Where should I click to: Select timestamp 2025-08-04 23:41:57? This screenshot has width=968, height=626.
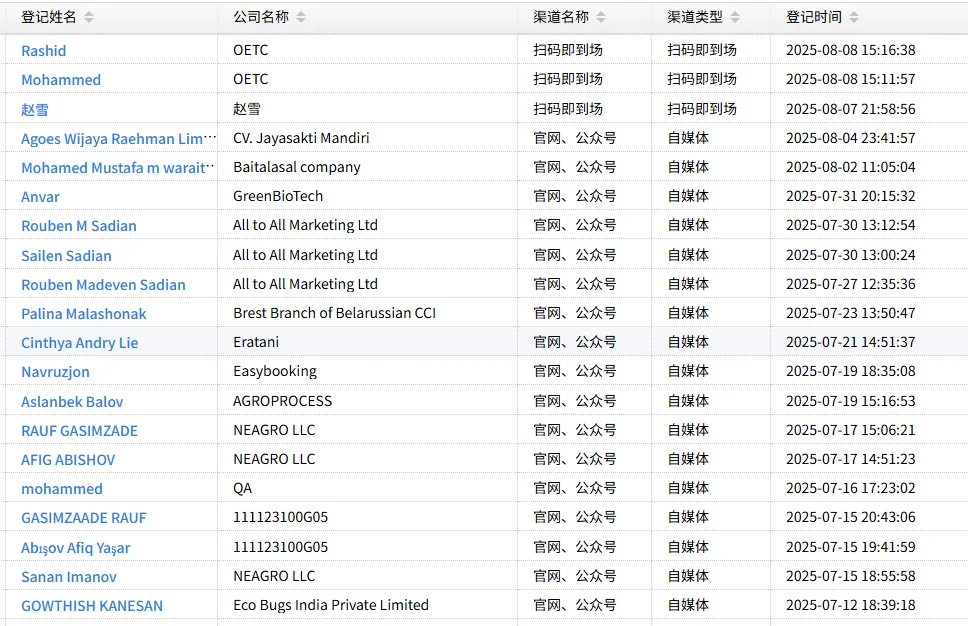850,138
